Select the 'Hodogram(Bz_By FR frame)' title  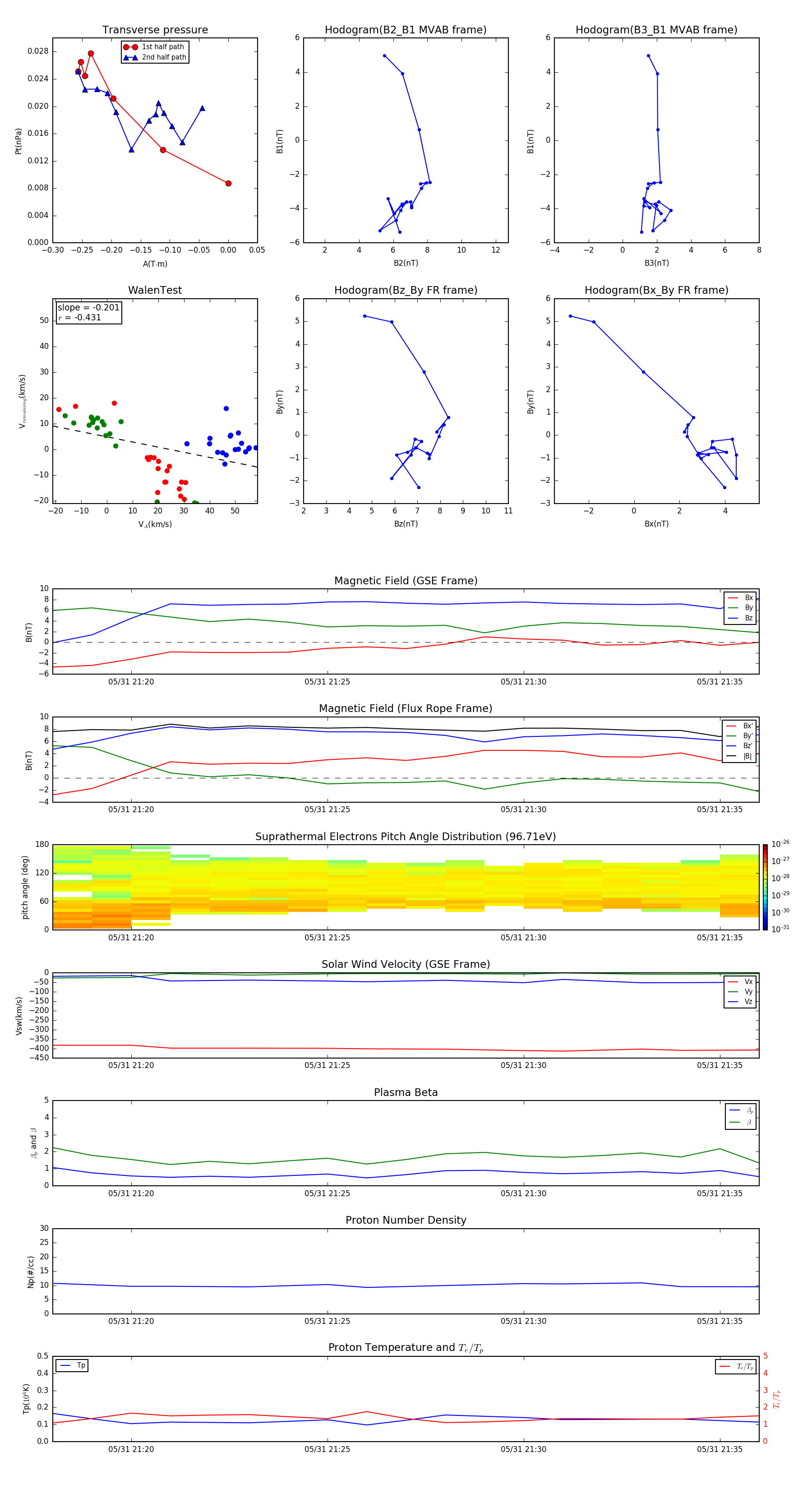[x=406, y=290]
